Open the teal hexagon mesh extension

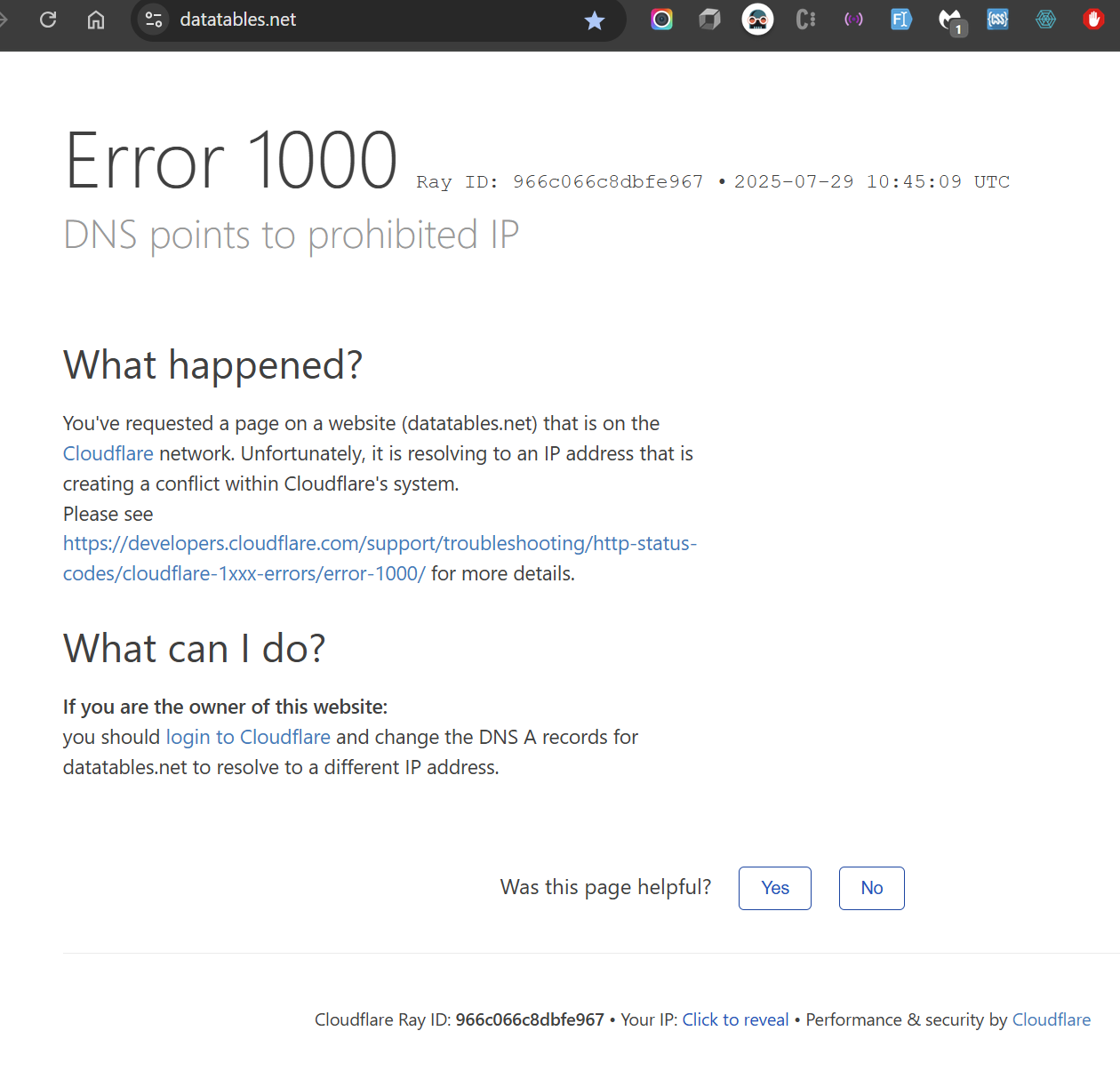tap(1046, 20)
